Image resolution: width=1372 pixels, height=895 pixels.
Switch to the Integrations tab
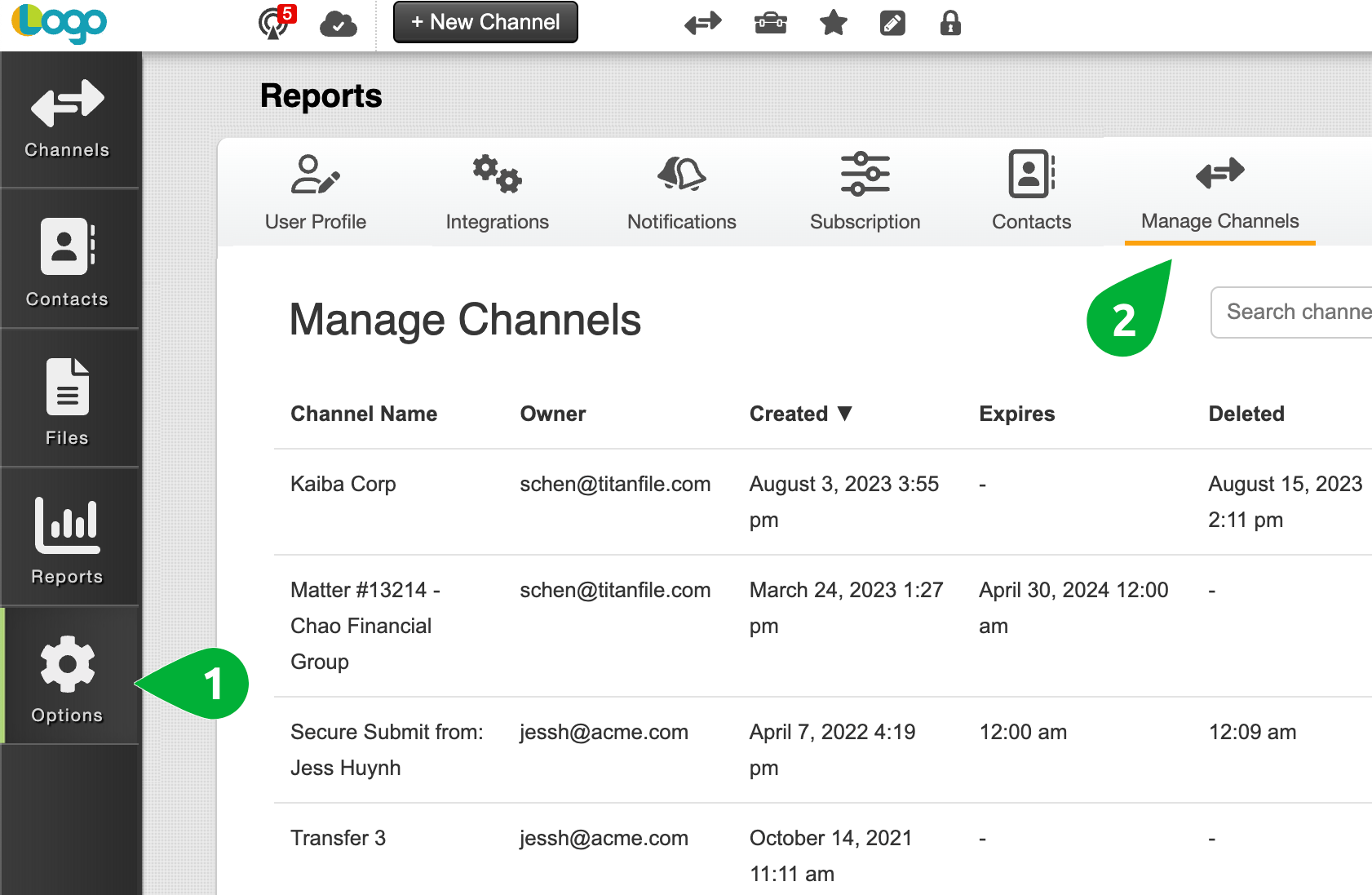497,192
